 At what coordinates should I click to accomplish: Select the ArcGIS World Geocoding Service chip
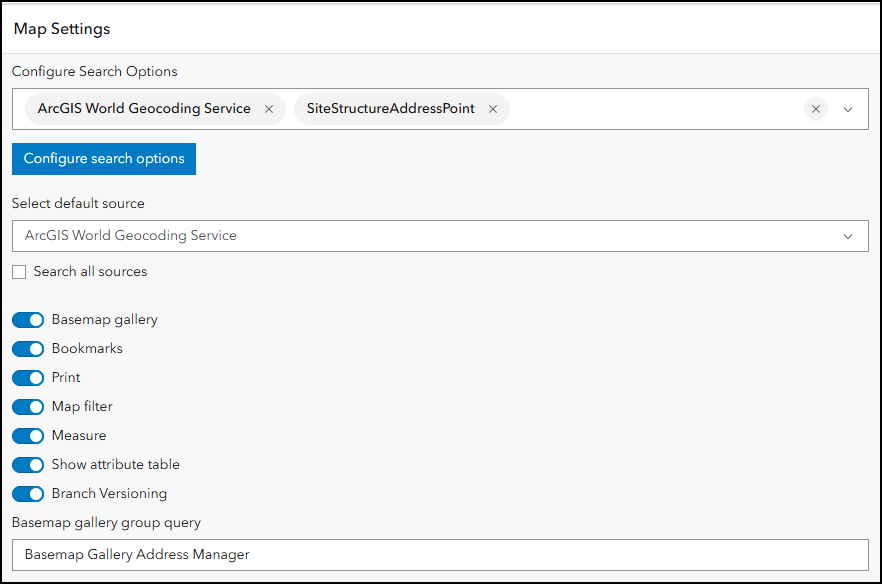tap(155, 109)
